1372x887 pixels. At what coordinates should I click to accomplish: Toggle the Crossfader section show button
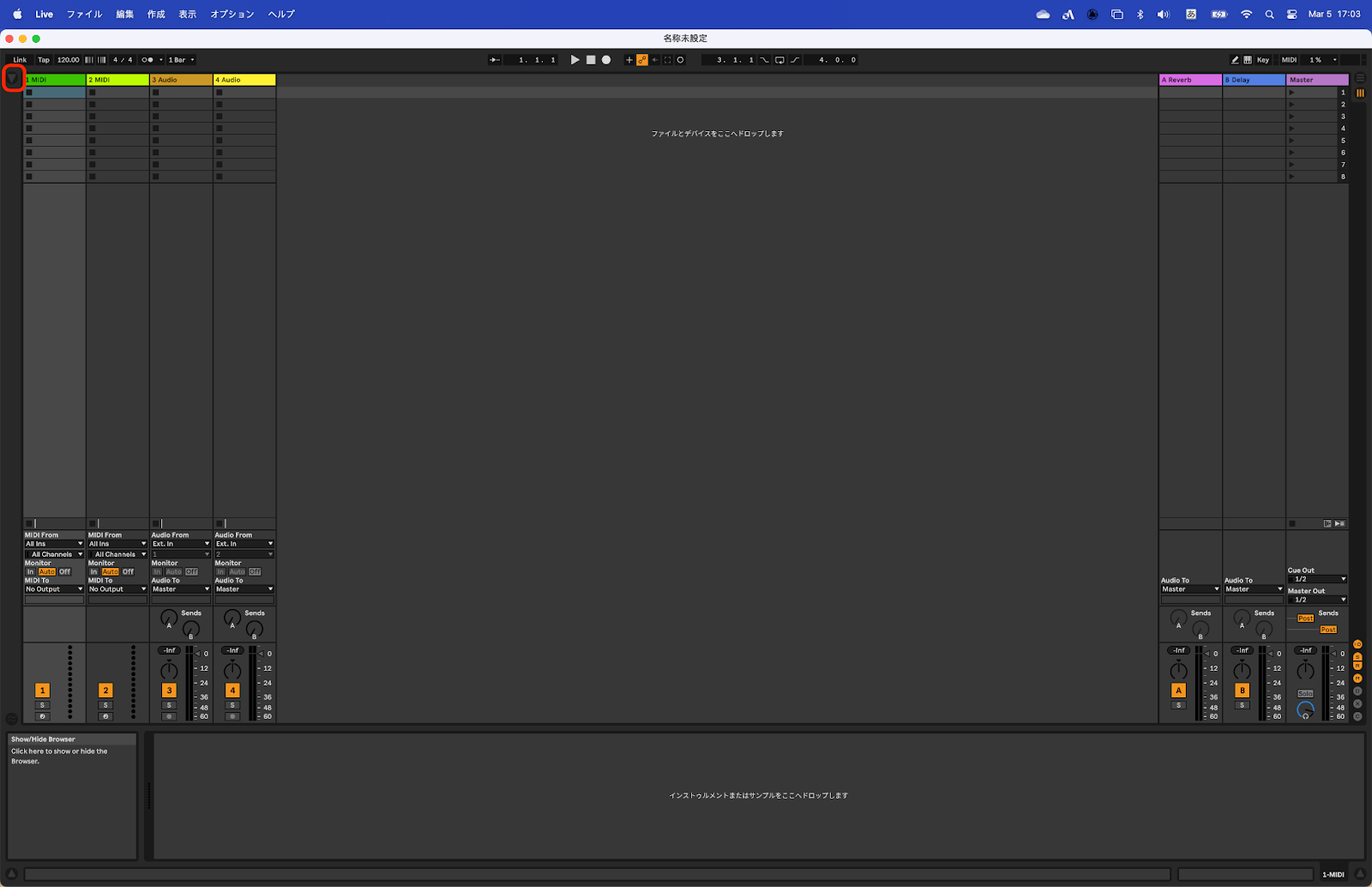tap(1357, 703)
